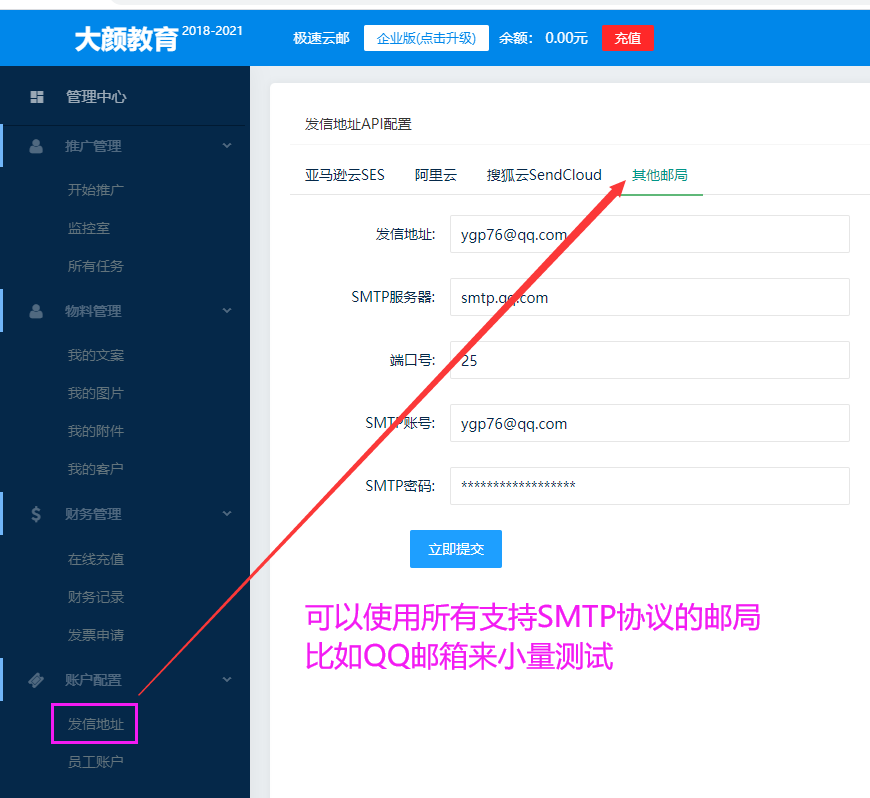Open 我的附件 menu item

[95, 431]
